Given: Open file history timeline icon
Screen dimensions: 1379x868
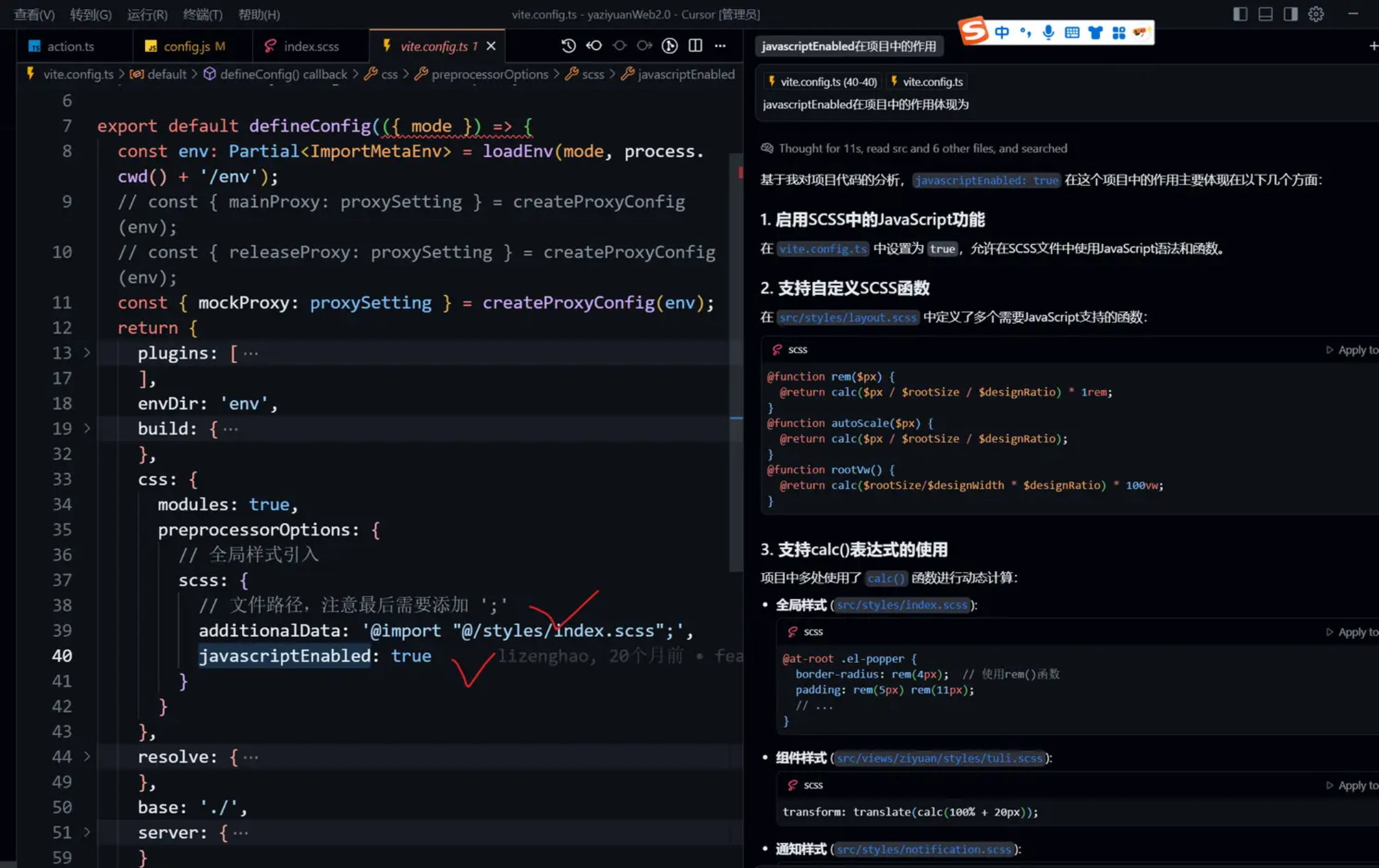Looking at the screenshot, I should tap(568, 46).
